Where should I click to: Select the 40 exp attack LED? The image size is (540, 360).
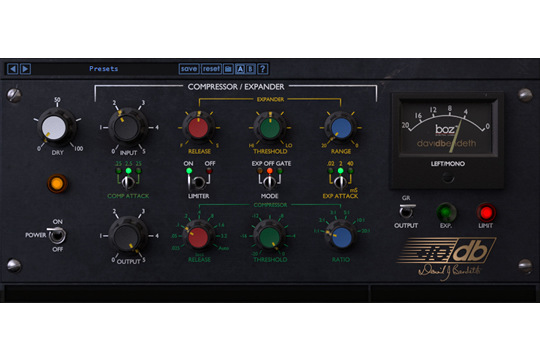point(351,171)
